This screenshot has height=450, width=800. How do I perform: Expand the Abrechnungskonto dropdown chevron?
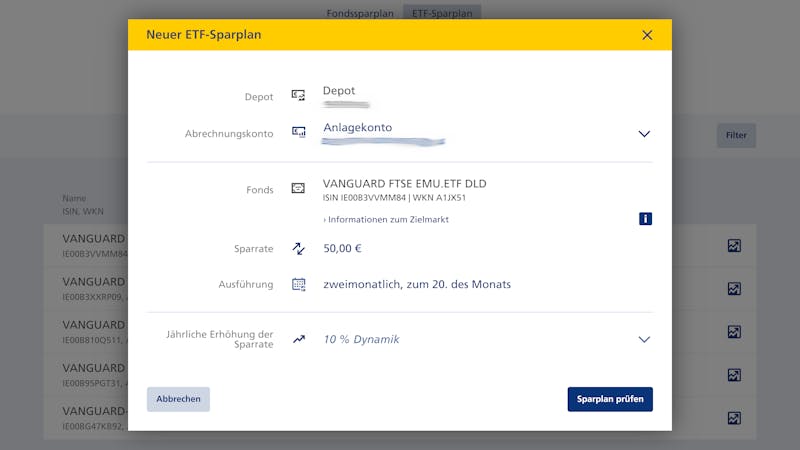tap(644, 134)
